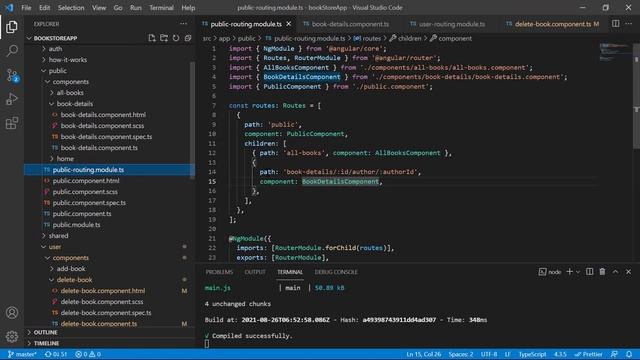This screenshot has height=360, width=640.
Task: Click the New Folder icon in Explorer
Action: [x=164, y=38]
